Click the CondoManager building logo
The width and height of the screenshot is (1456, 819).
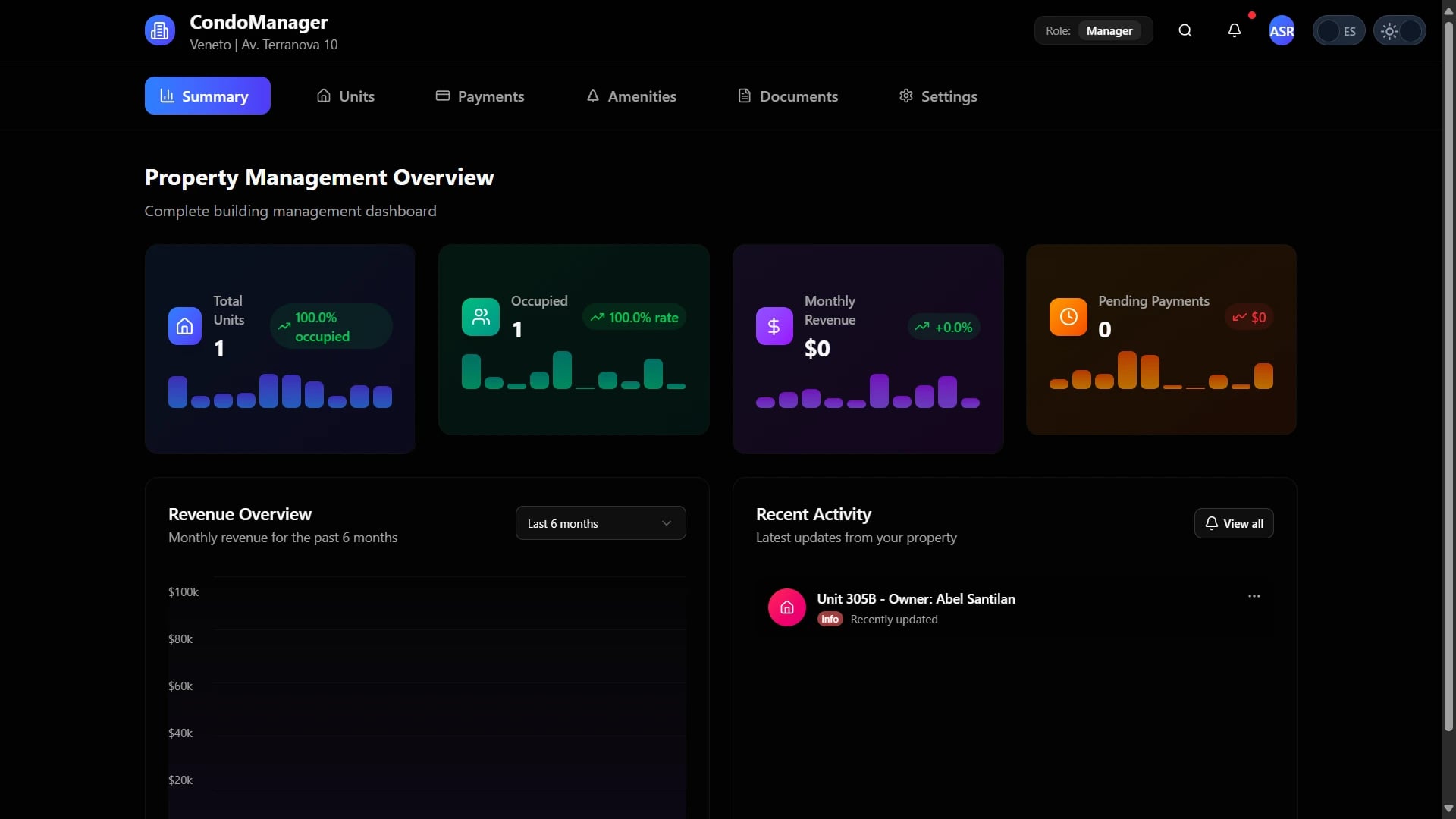[x=158, y=30]
